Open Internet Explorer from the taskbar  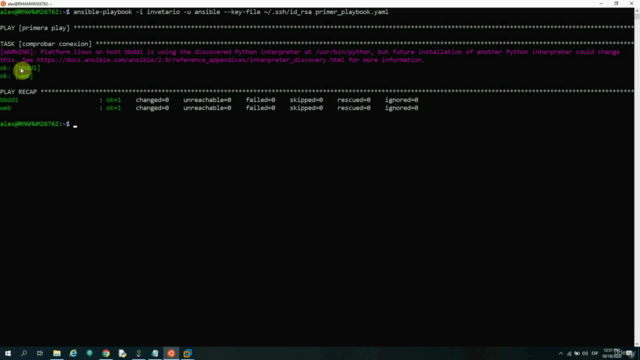pyautogui.click(x=73, y=353)
